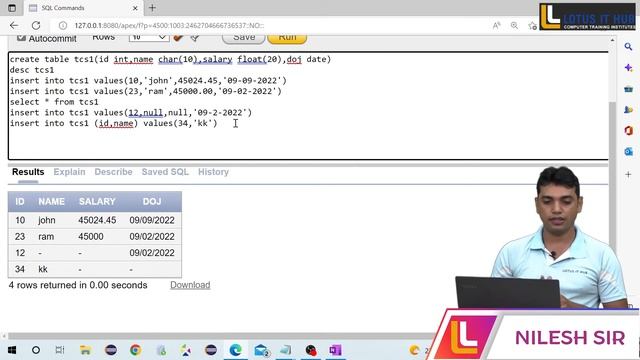Click the clear command eraser icon
The height and width of the screenshot is (360, 640).
[x=178, y=38]
